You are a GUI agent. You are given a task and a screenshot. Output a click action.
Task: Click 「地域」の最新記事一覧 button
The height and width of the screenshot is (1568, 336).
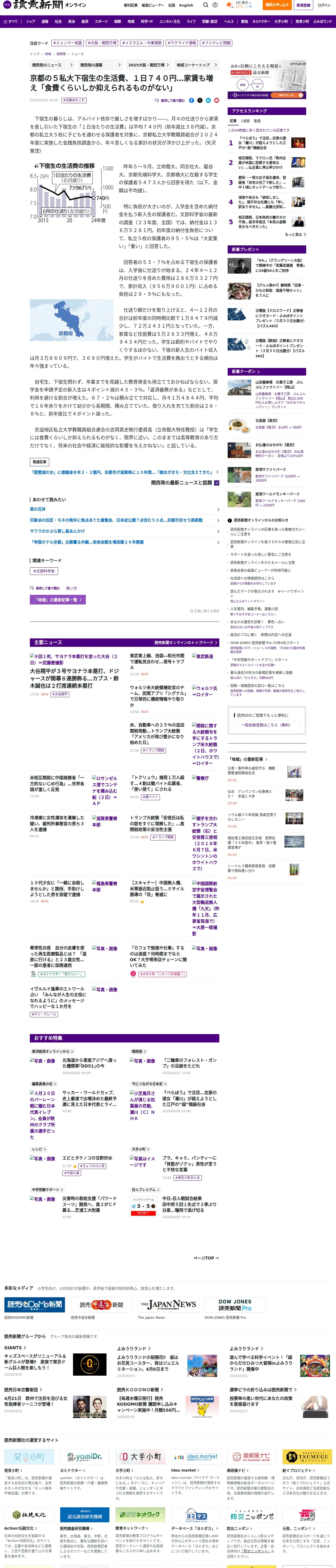click(x=58, y=599)
